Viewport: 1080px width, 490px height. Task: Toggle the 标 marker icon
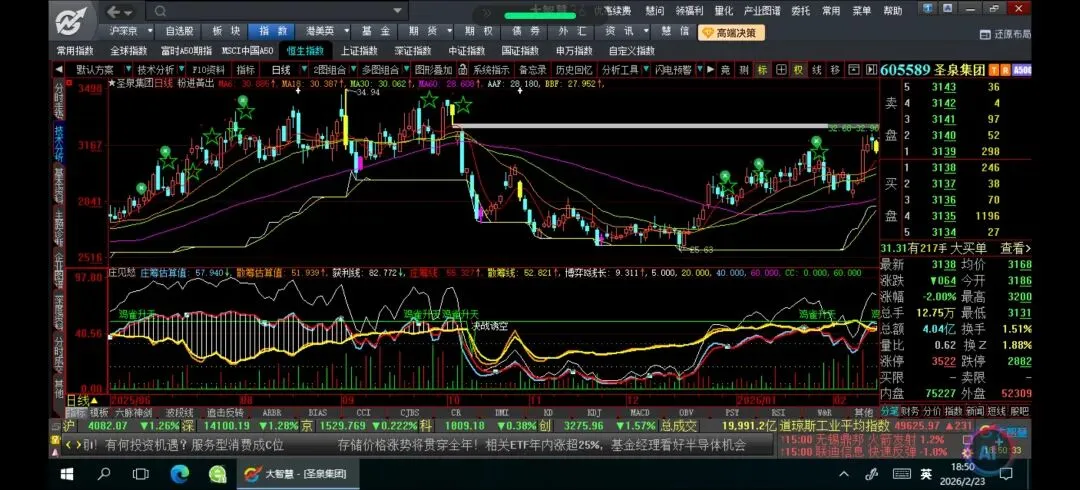(762, 70)
